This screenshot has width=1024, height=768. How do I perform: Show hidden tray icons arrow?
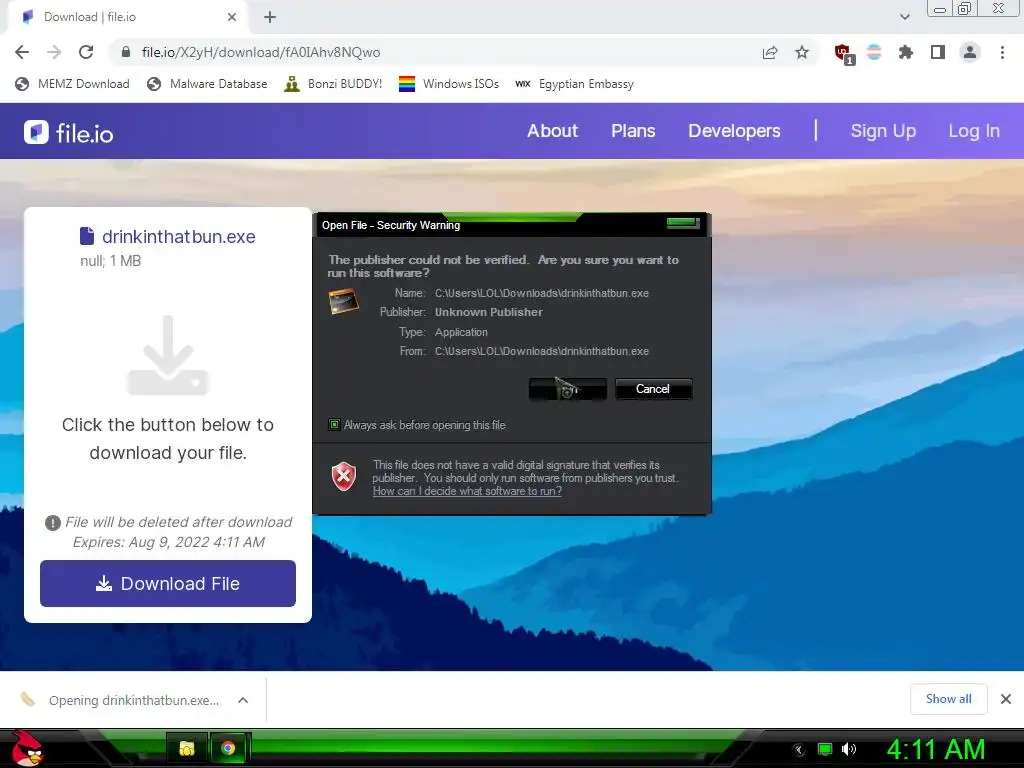coord(798,749)
